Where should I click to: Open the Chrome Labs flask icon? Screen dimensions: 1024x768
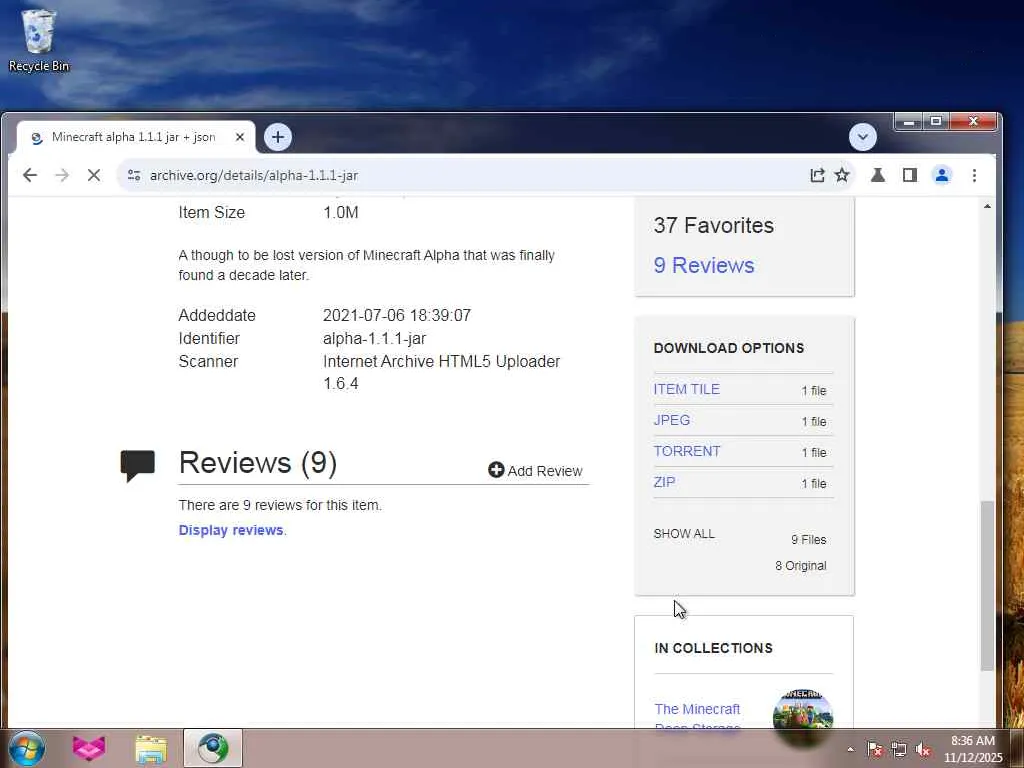pyautogui.click(x=878, y=175)
